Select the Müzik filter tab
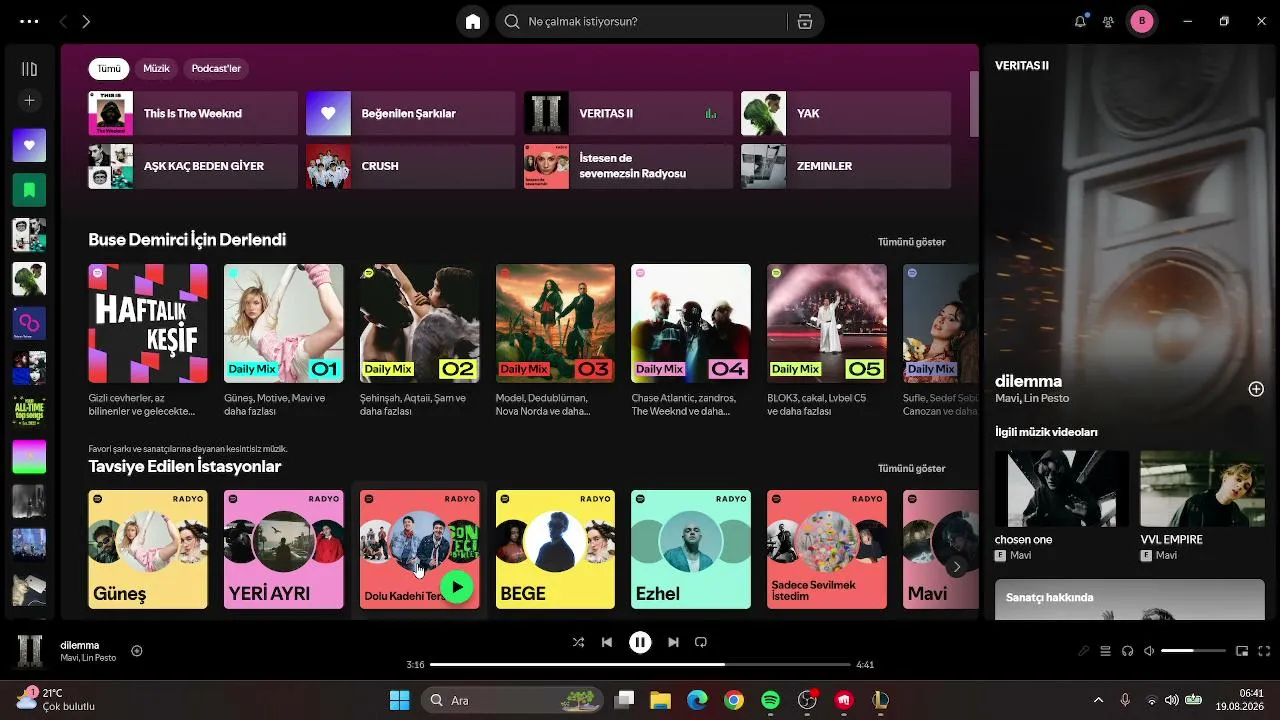Viewport: 1280px width, 720px height. tap(156, 69)
